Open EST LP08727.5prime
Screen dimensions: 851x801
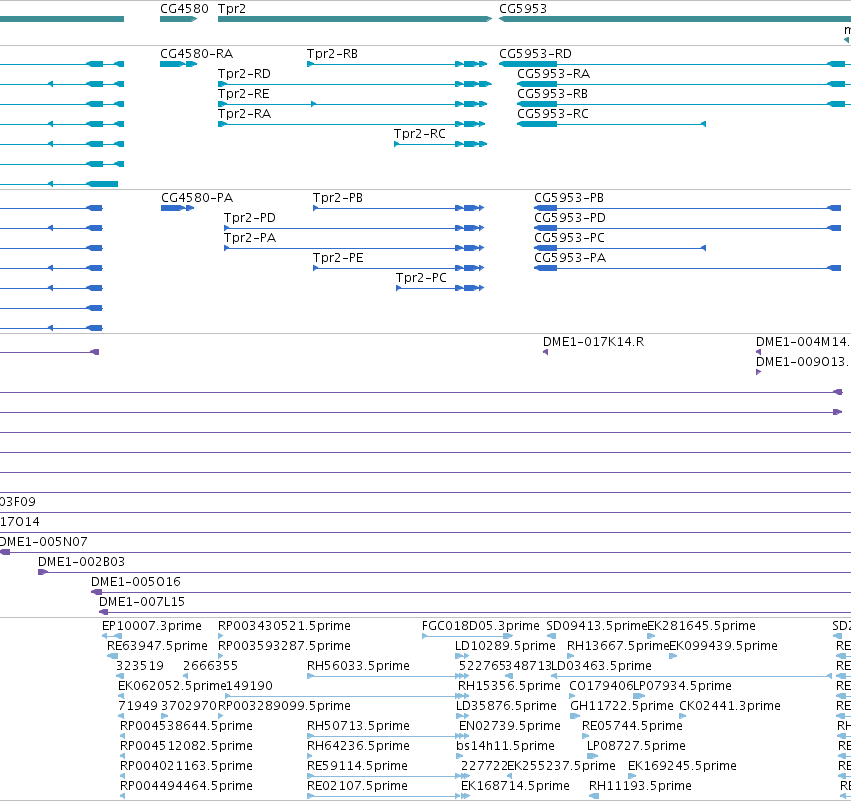pos(636,747)
